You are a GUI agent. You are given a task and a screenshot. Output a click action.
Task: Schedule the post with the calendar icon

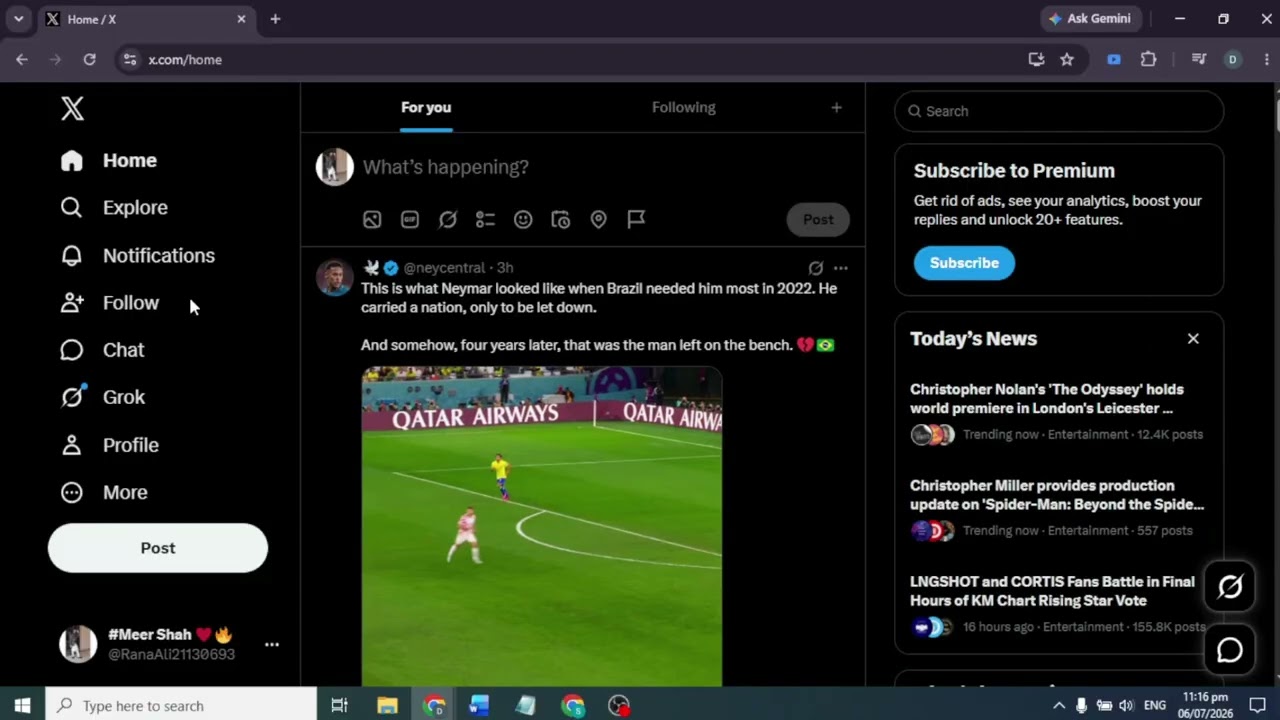[561, 220]
